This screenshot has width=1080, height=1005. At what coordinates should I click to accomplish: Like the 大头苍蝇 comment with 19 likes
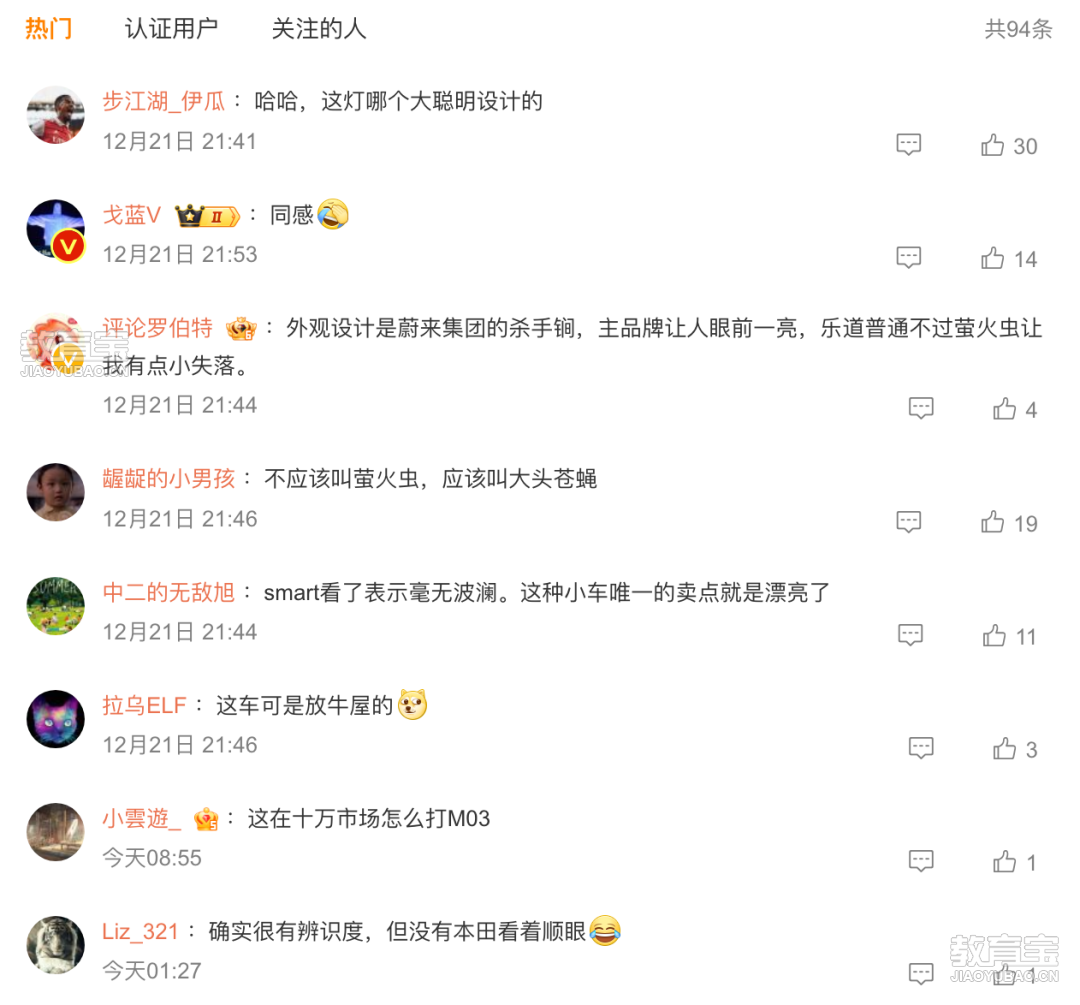[x=993, y=522]
